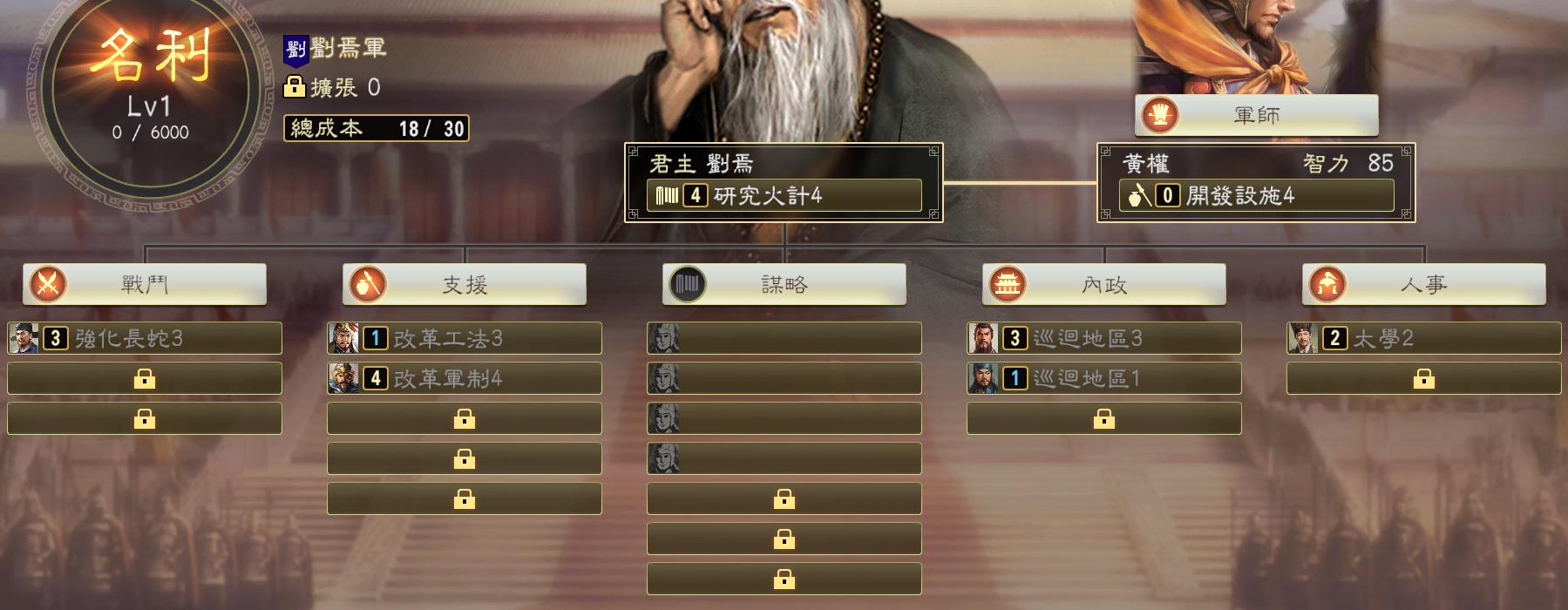Image resolution: width=1568 pixels, height=610 pixels.
Task: Click officer portrait beside 改革工法3
Action: click(x=343, y=338)
